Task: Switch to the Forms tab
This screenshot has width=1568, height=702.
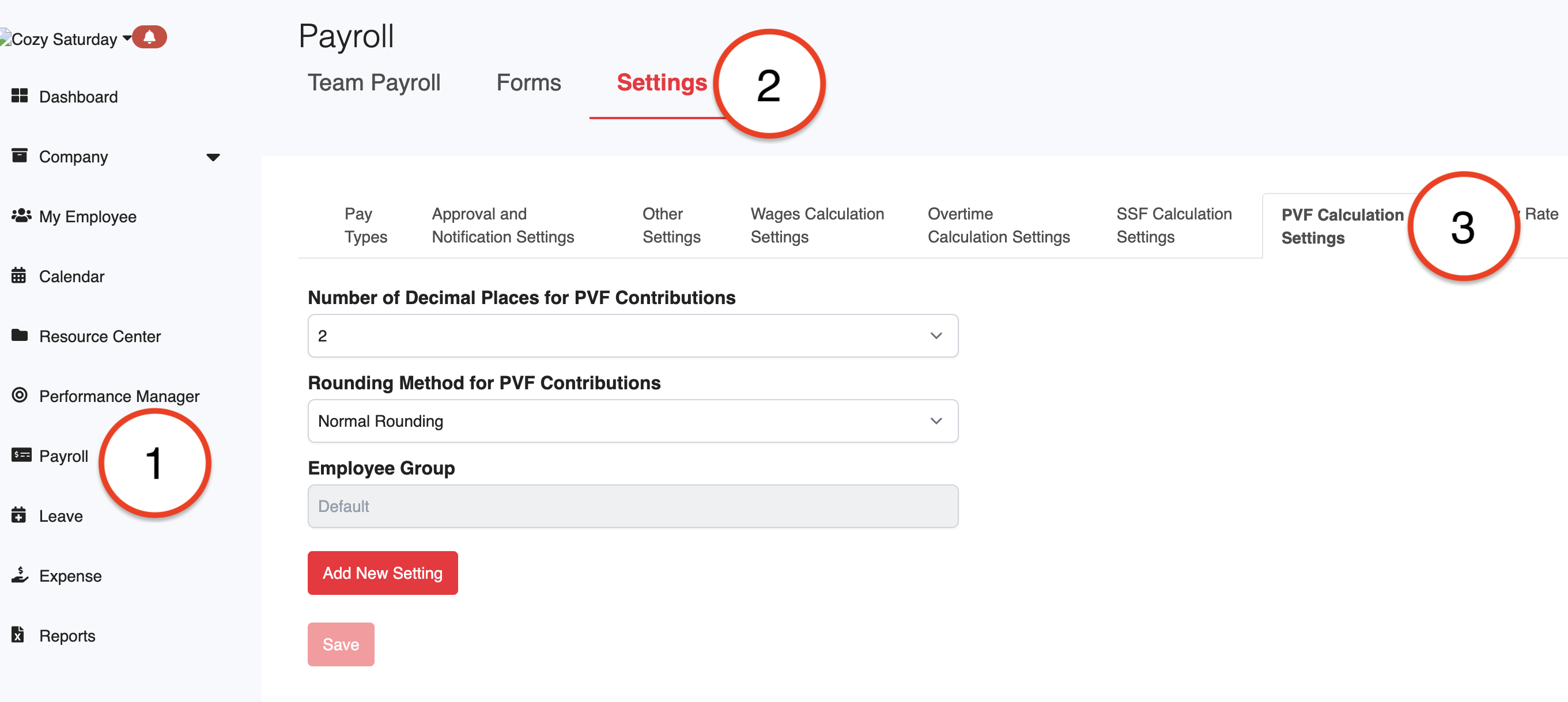Action: 528,83
